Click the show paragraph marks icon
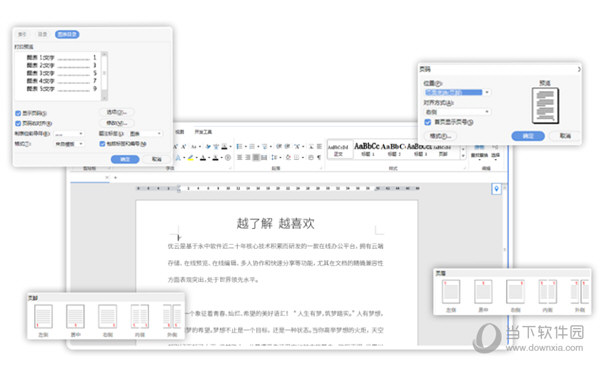Image resolution: width=600 pixels, height=368 pixels. pyautogui.click(x=319, y=157)
